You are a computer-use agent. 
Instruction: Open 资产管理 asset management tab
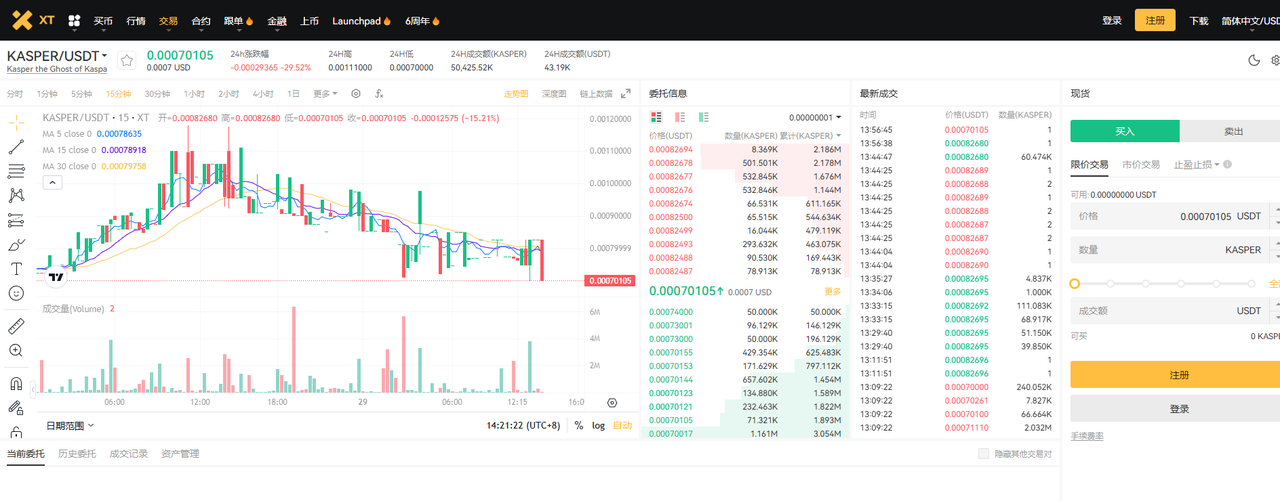pyautogui.click(x=180, y=454)
